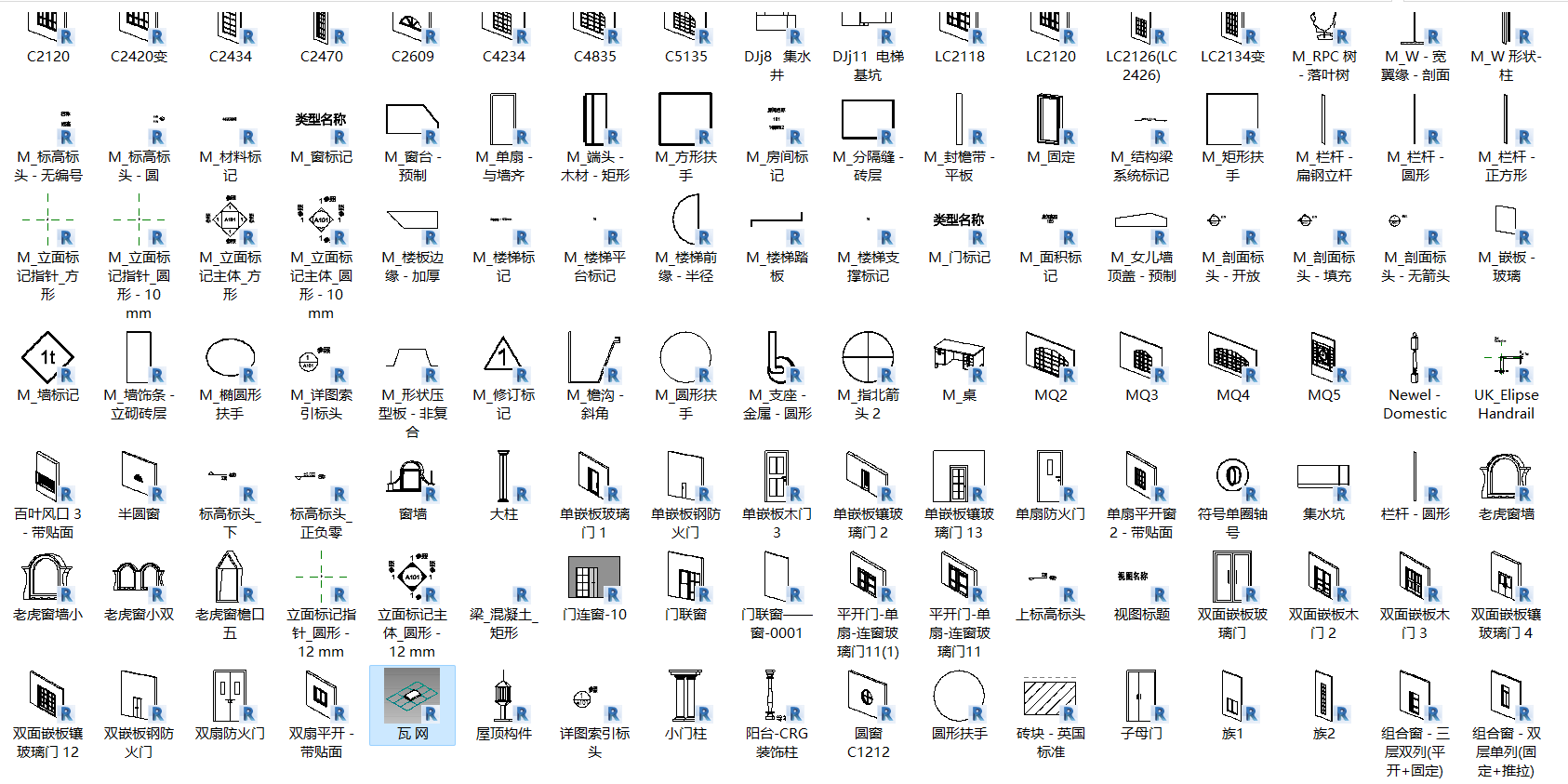This screenshot has height=784, width=1568.
Task: Click the 单嵌板木门 3 family icon
Action: (x=777, y=476)
